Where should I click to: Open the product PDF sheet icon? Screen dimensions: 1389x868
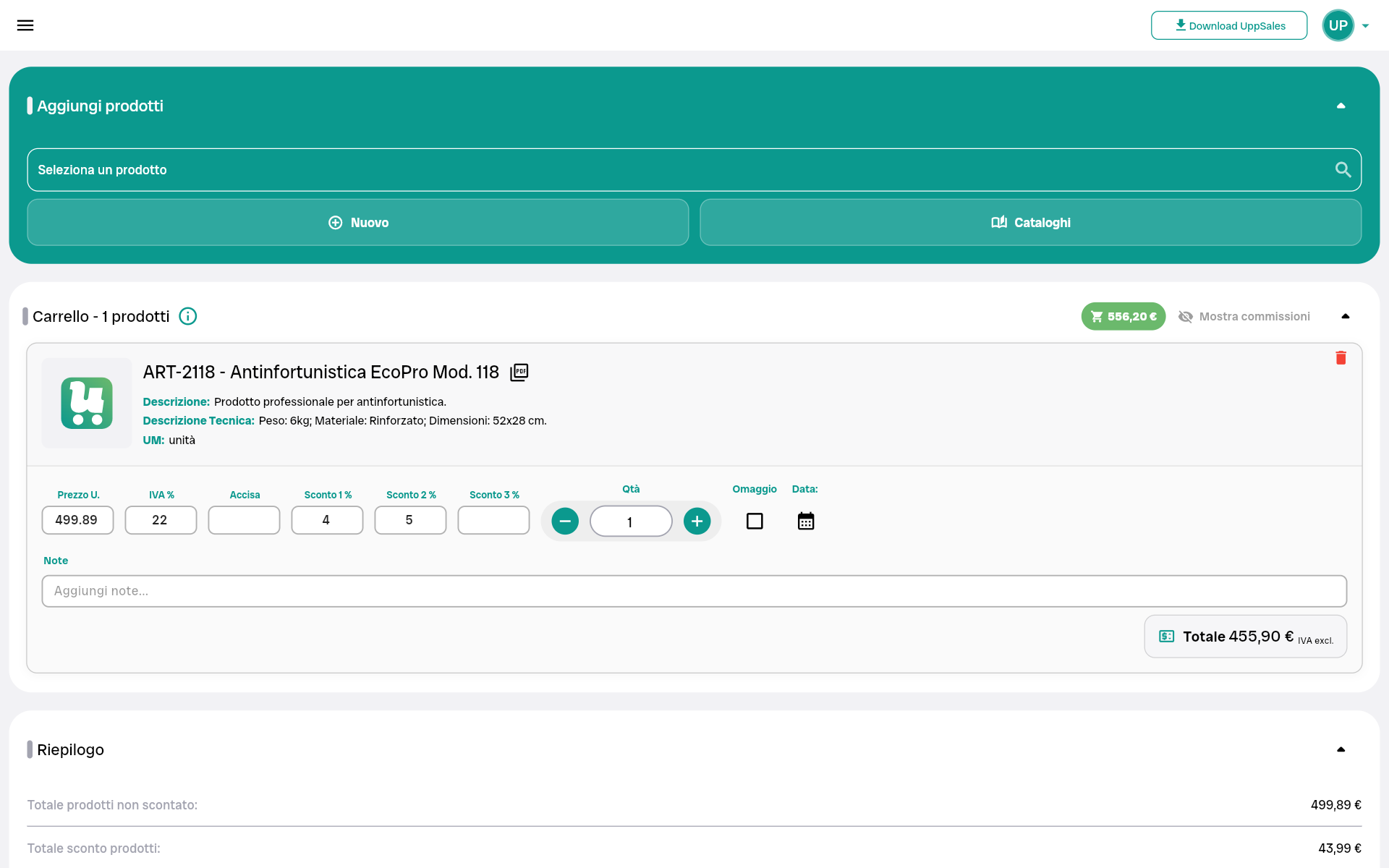[x=519, y=373]
